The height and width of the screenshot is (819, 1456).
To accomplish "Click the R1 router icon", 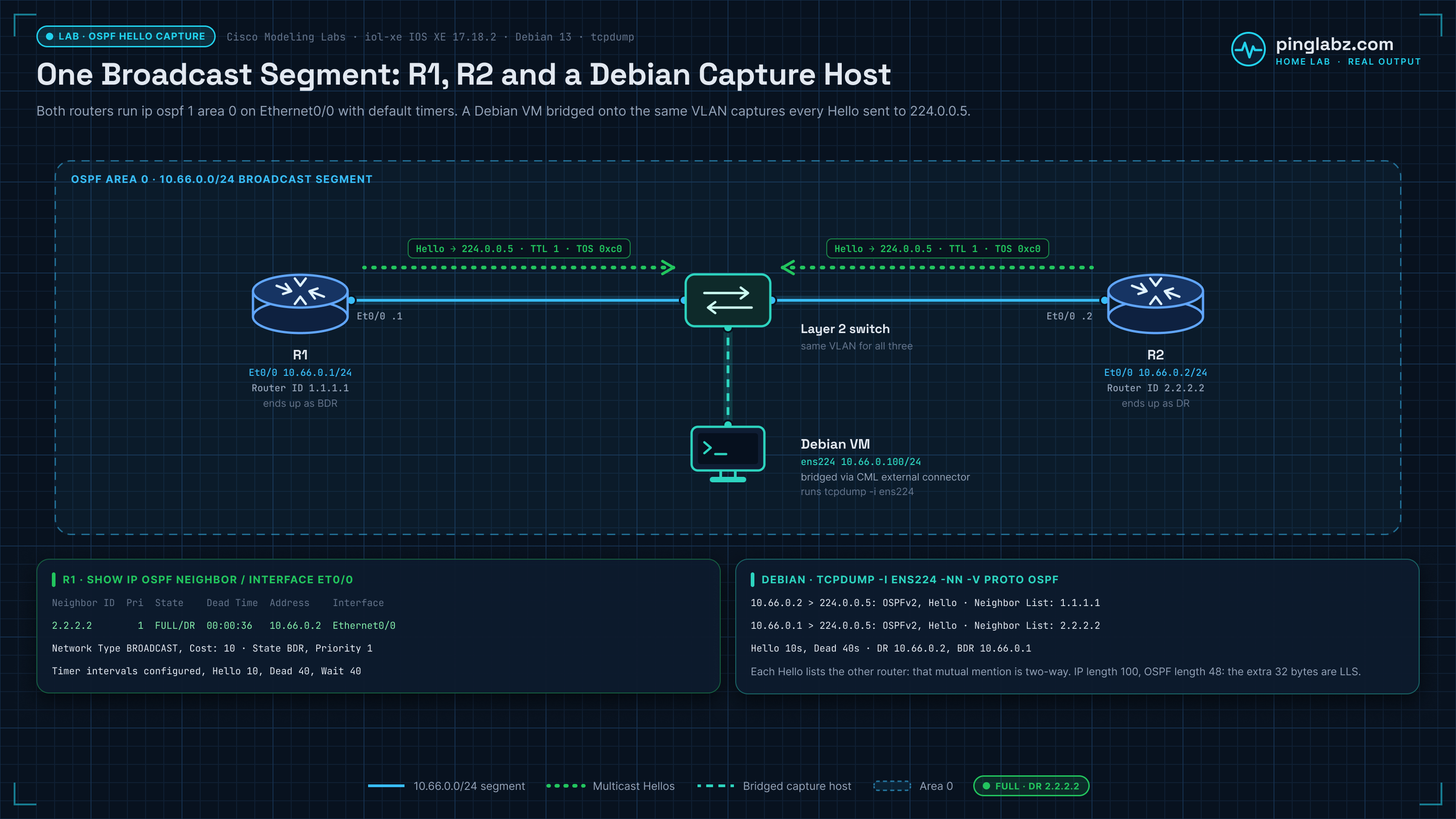I will click(x=300, y=303).
